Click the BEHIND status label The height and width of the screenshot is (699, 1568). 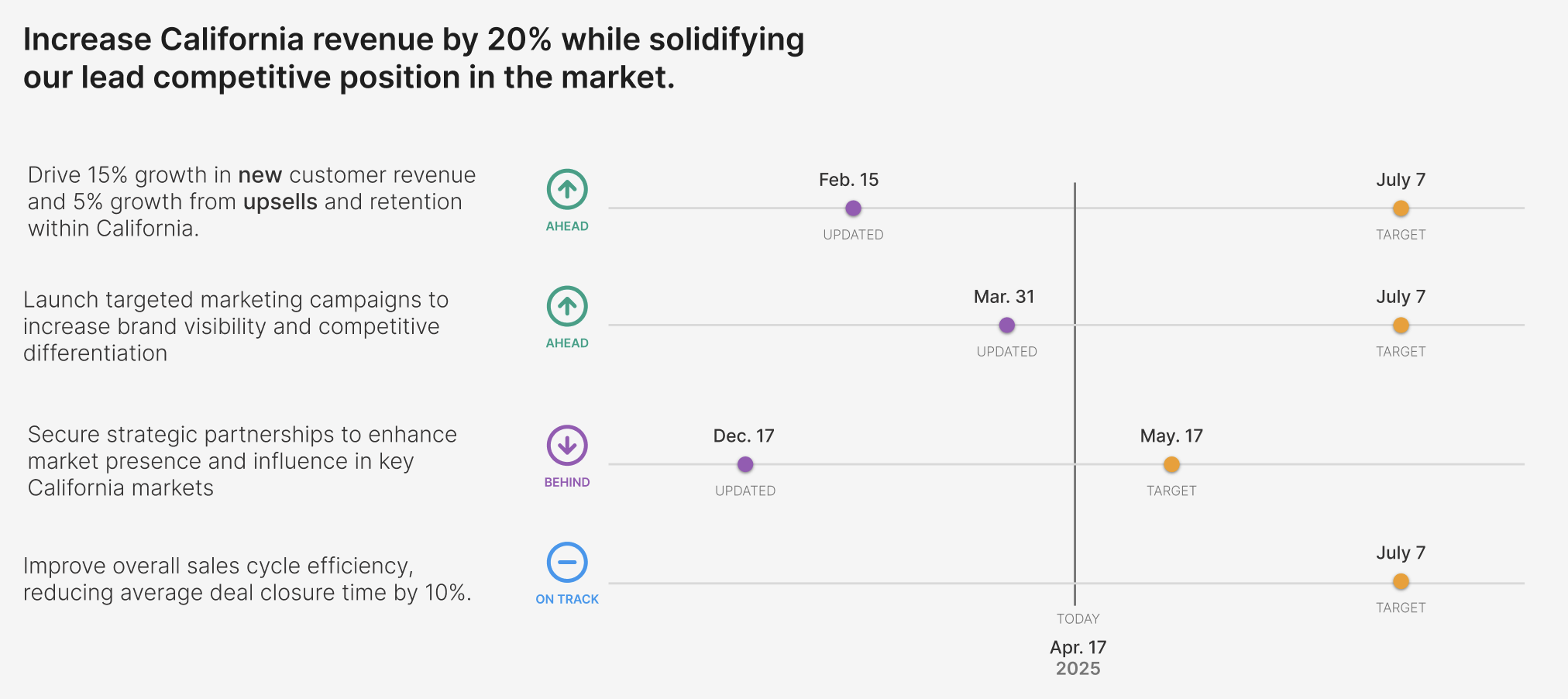[x=567, y=482]
